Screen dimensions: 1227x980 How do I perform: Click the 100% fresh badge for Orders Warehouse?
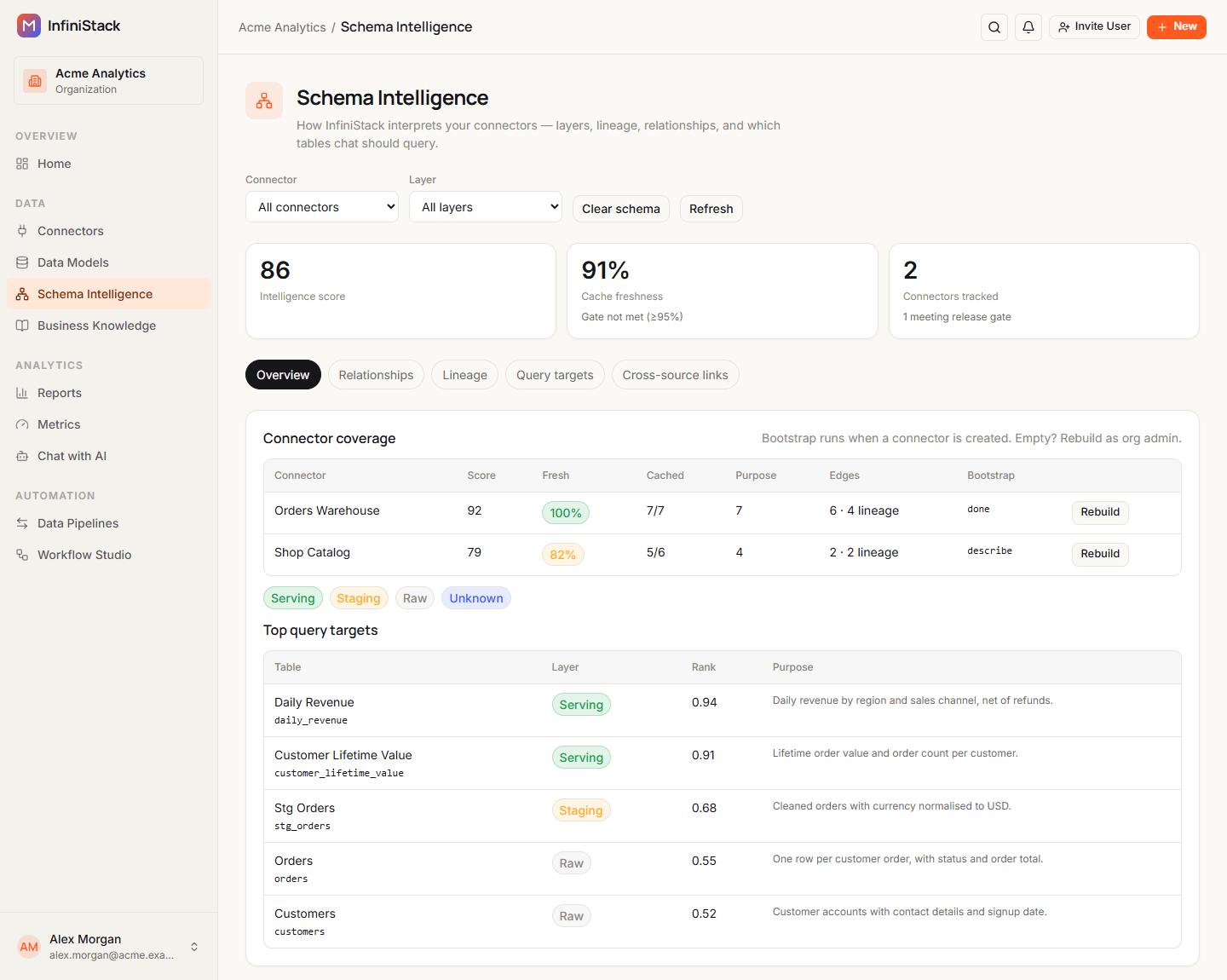566,513
